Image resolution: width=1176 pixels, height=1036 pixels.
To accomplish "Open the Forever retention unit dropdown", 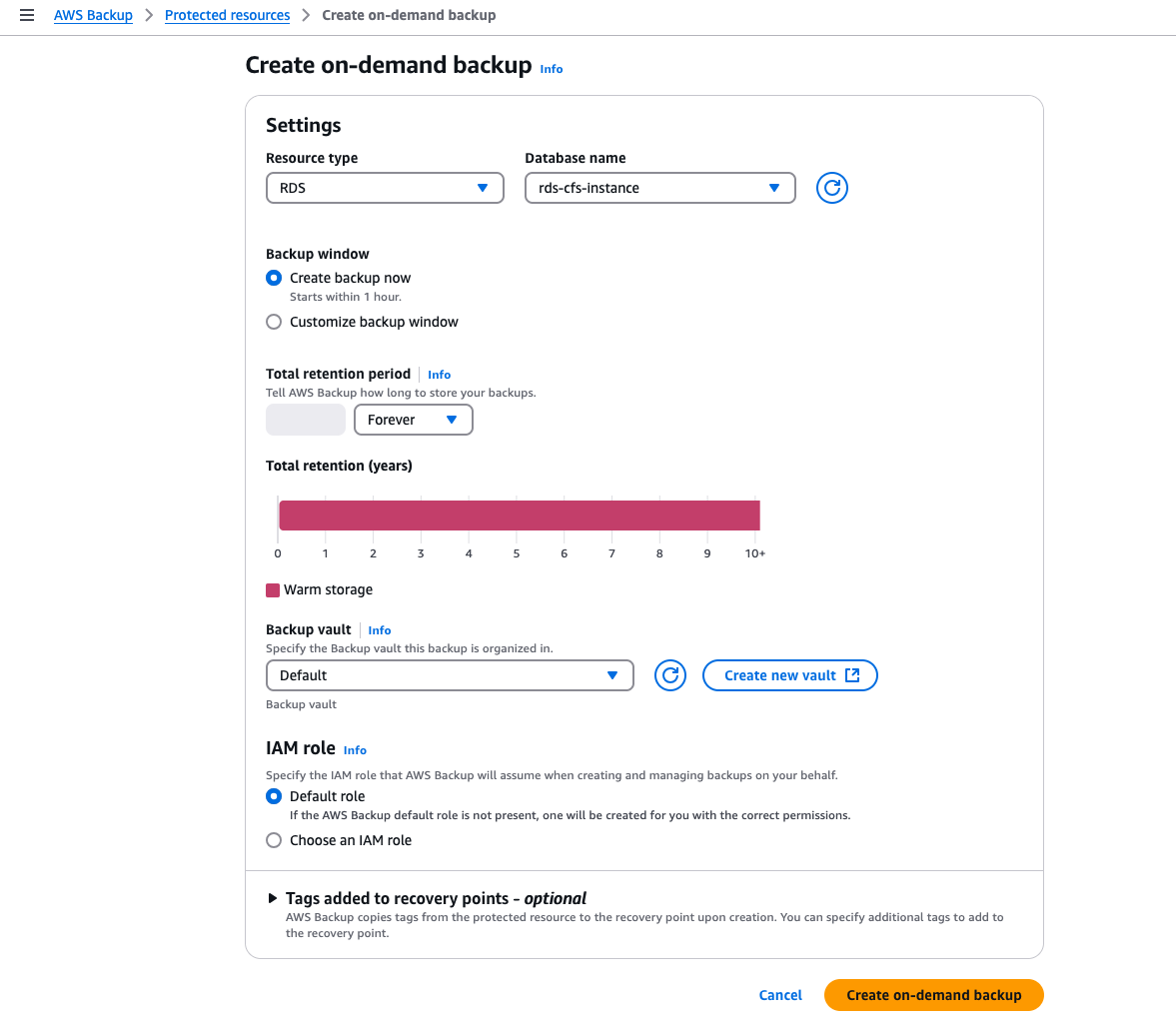I will click(x=413, y=420).
